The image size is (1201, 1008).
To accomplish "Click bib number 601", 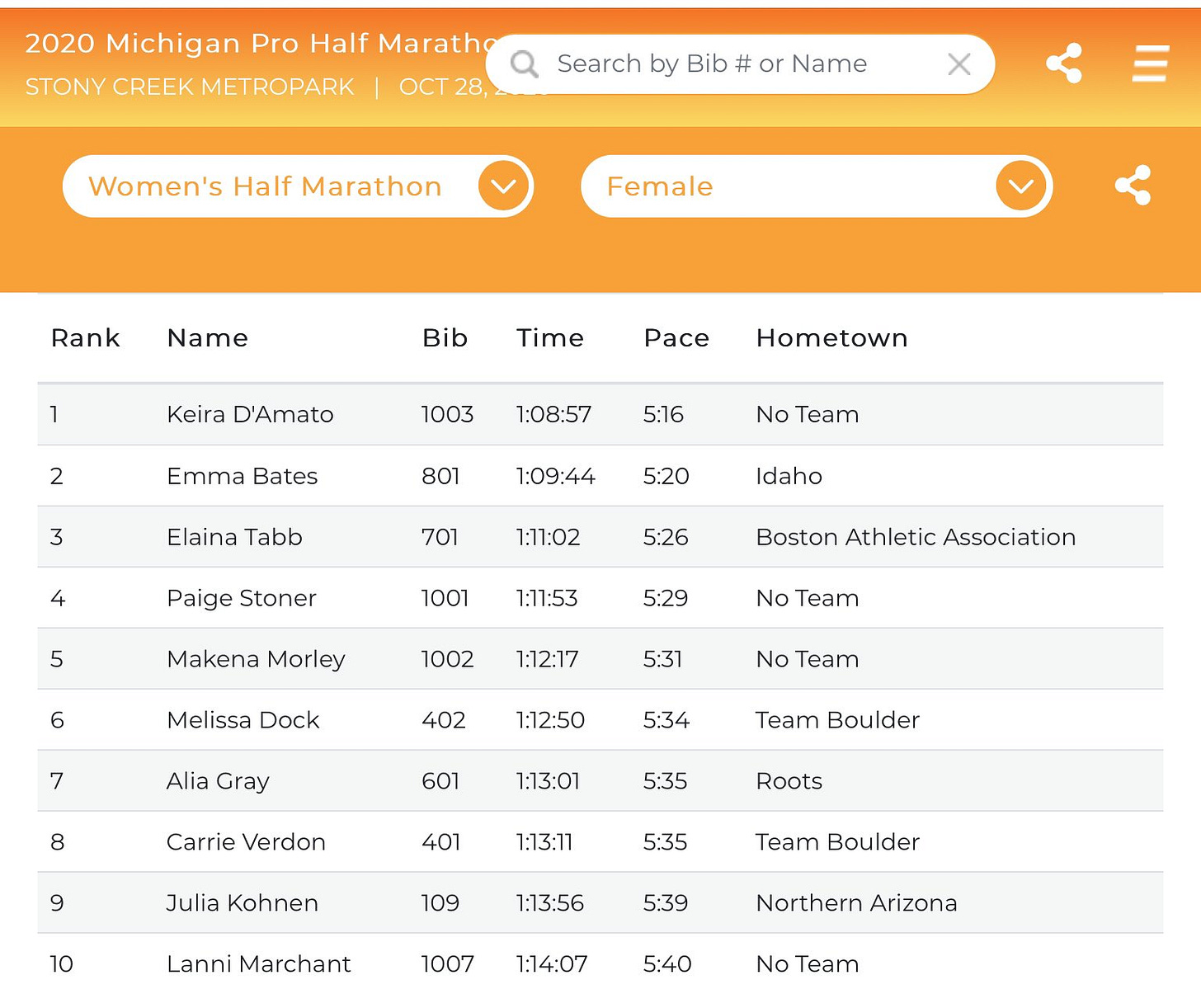I will tap(440, 781).
